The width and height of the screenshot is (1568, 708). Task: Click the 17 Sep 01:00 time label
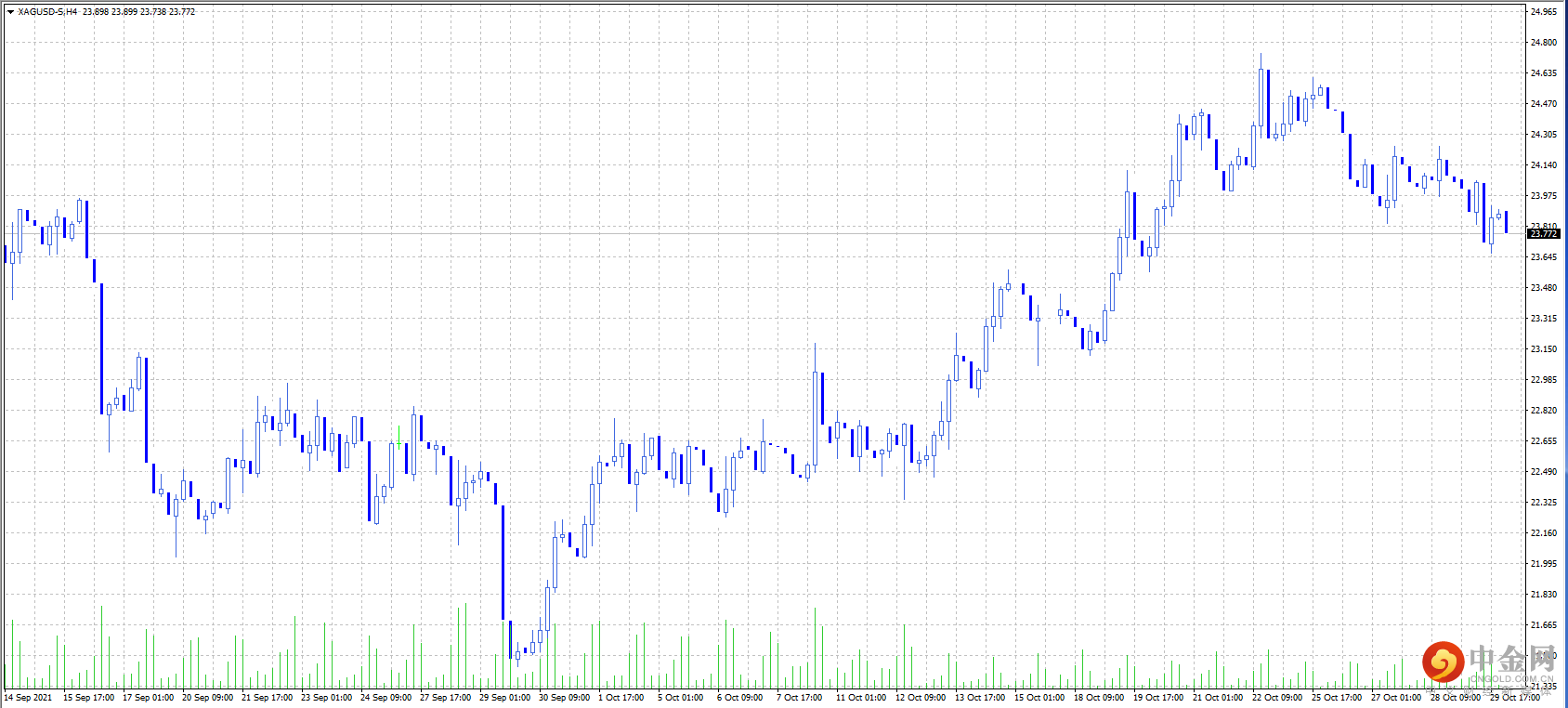[x=149, y=698]
